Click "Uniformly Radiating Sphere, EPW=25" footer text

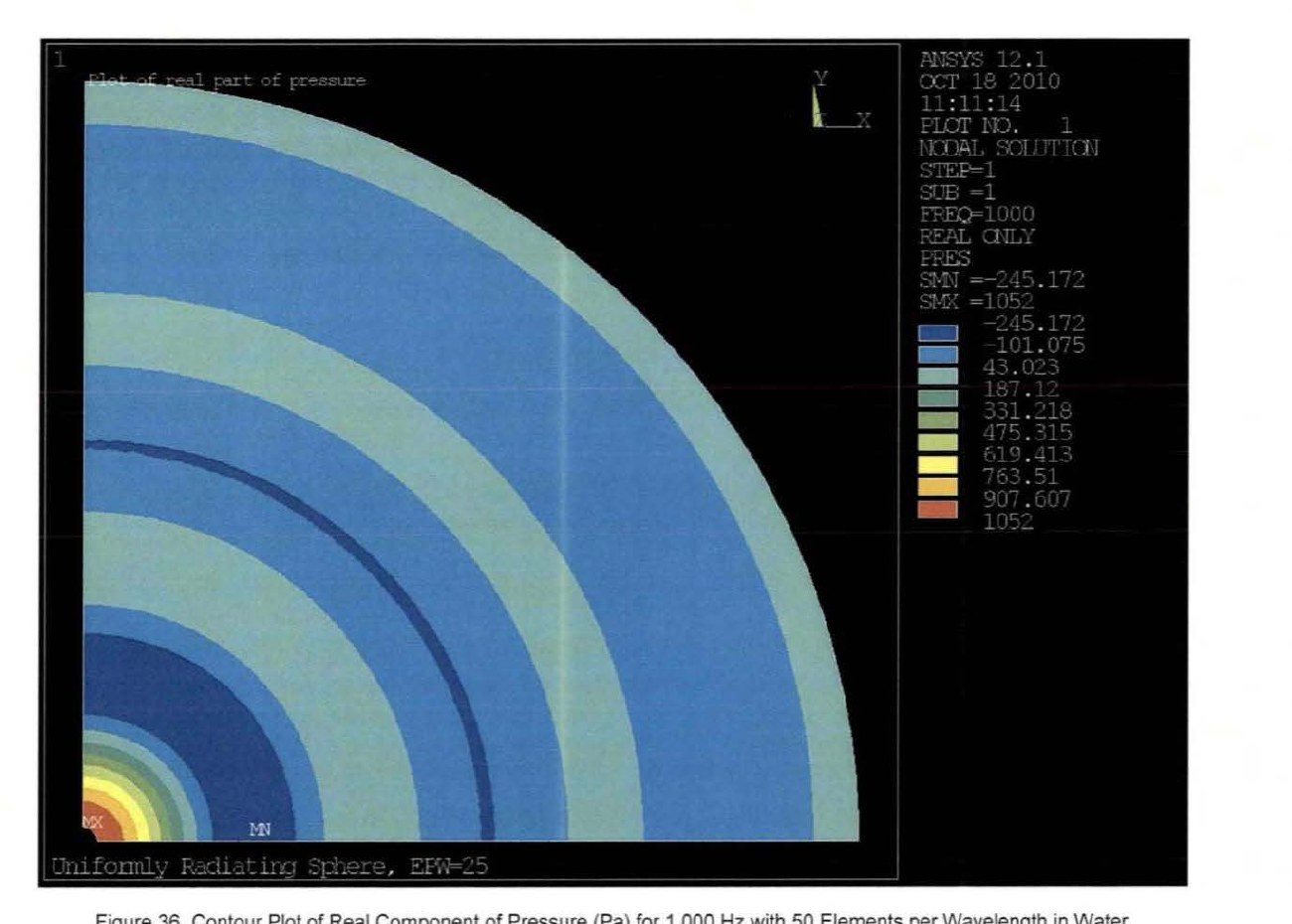point(269,866)
